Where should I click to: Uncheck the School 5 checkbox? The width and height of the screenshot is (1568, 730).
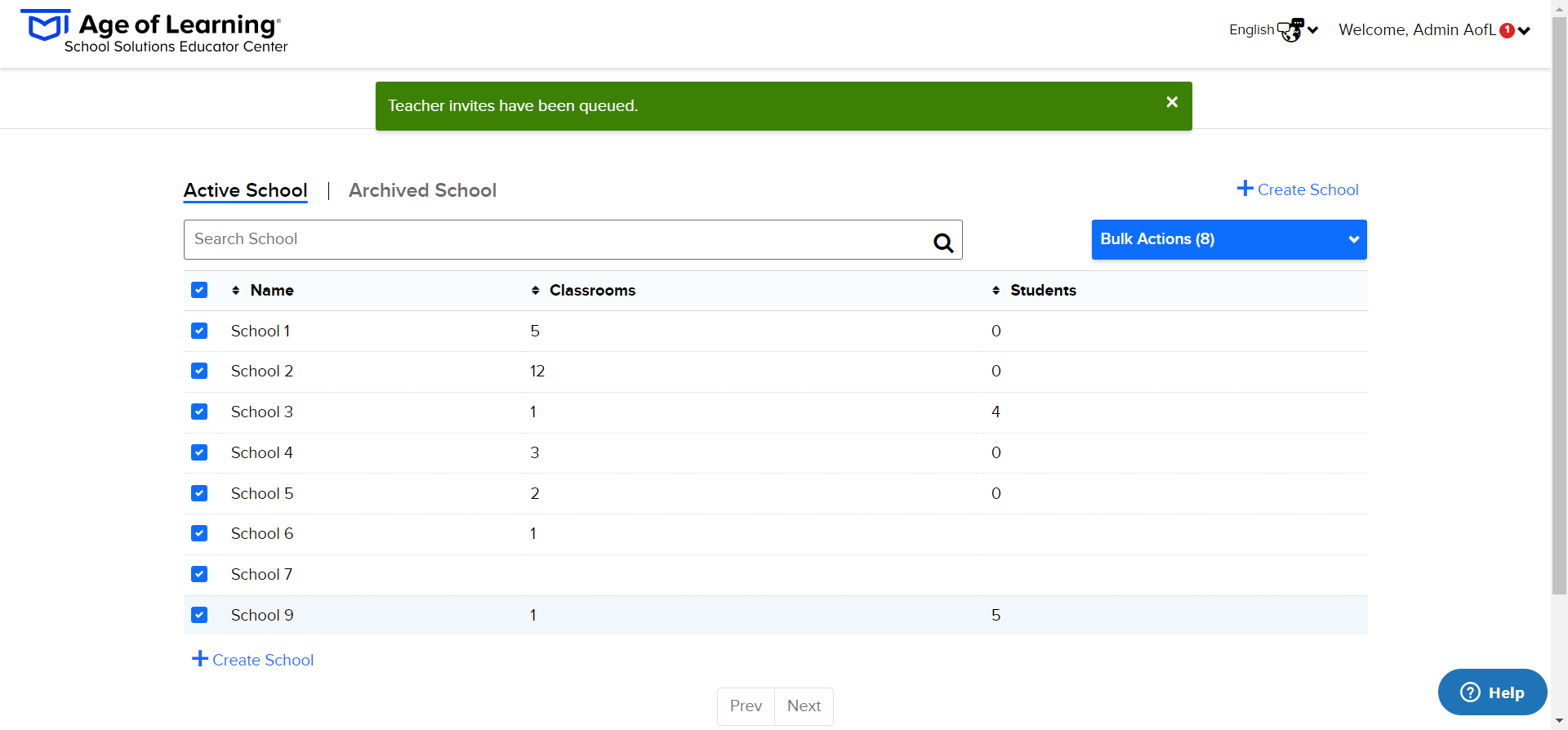pos(199,493)
